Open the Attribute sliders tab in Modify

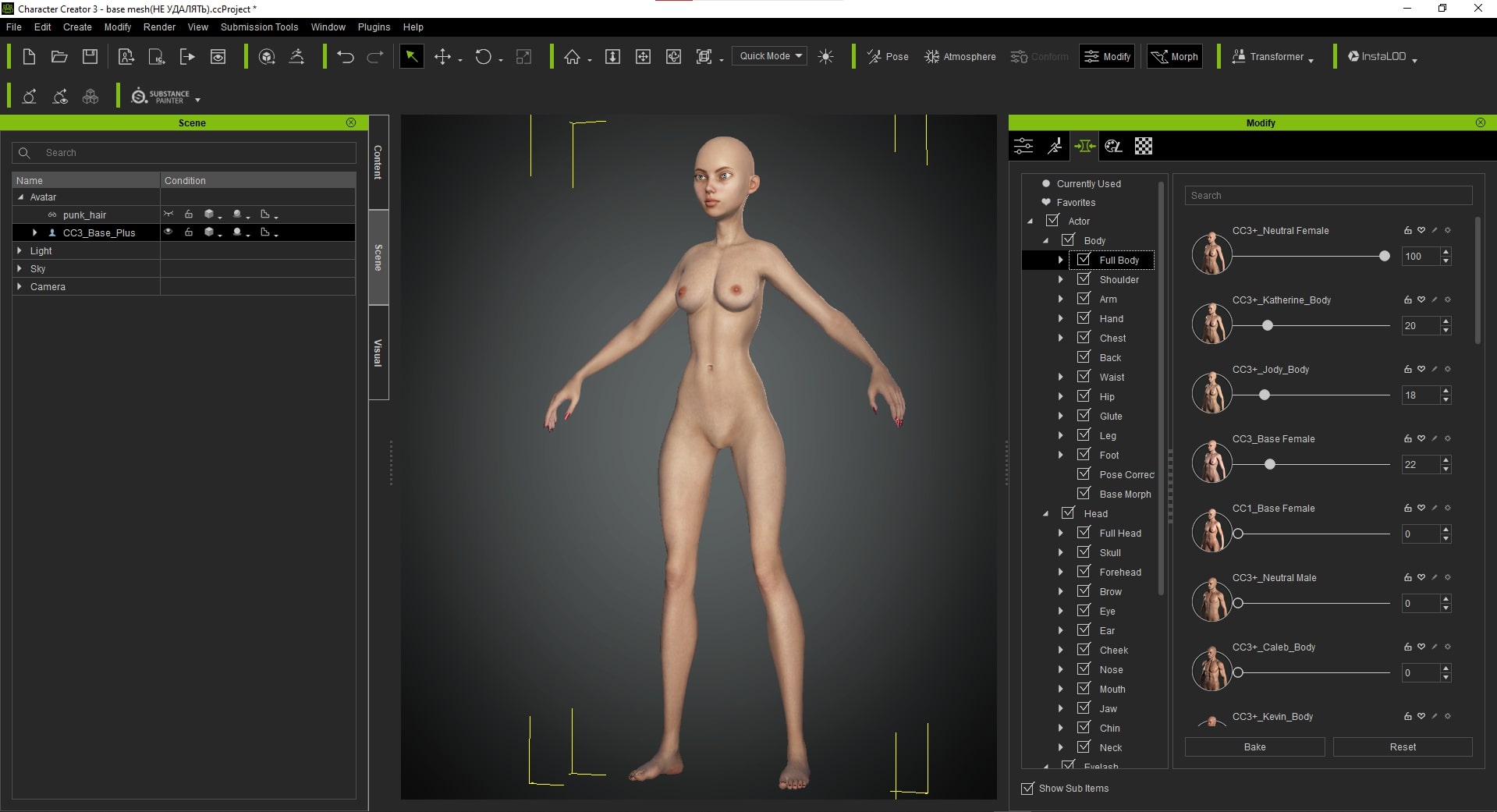point(1023,146)
